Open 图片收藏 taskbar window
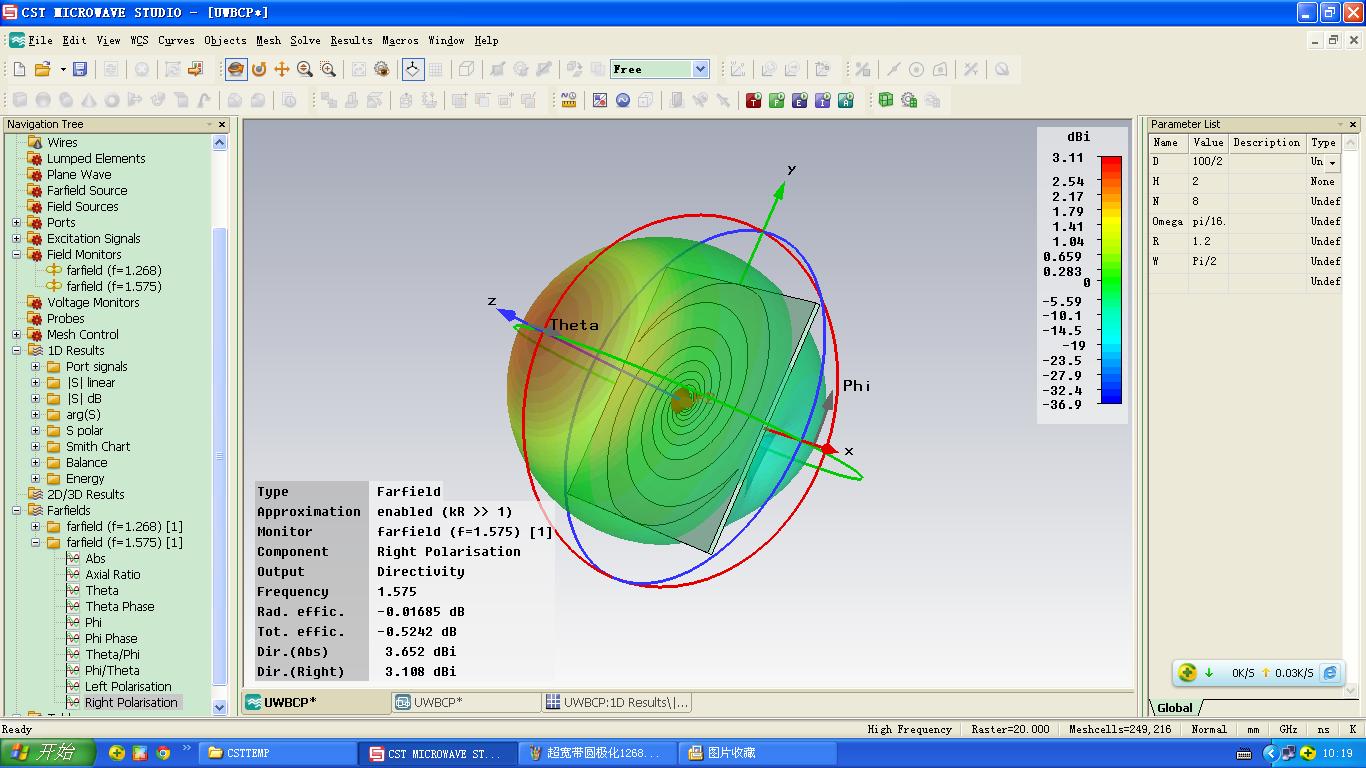The height and width of the screenshot is (768, 1366). click(757, 753)
